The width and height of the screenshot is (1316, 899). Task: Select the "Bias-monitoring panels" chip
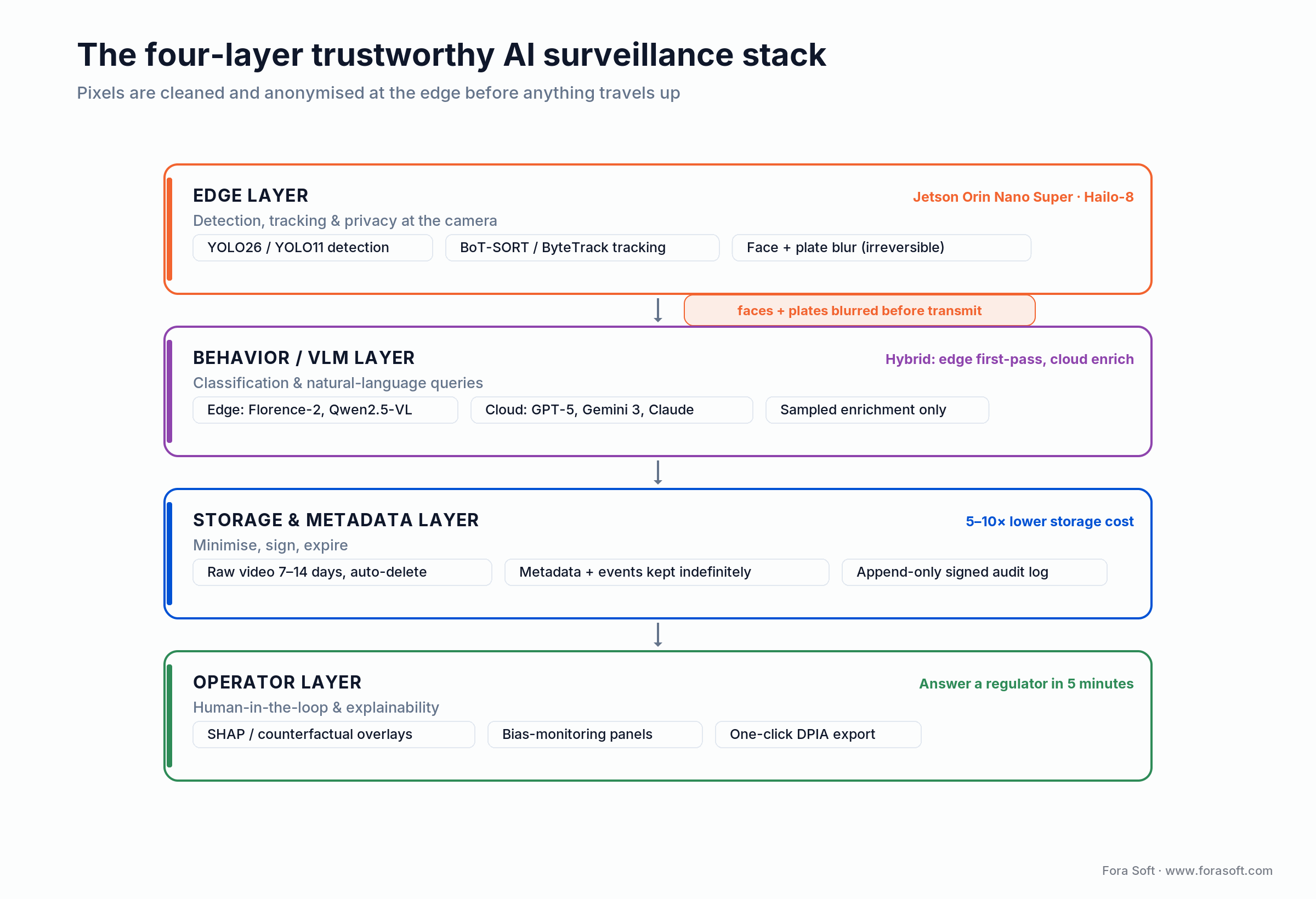tap(594, 734)
